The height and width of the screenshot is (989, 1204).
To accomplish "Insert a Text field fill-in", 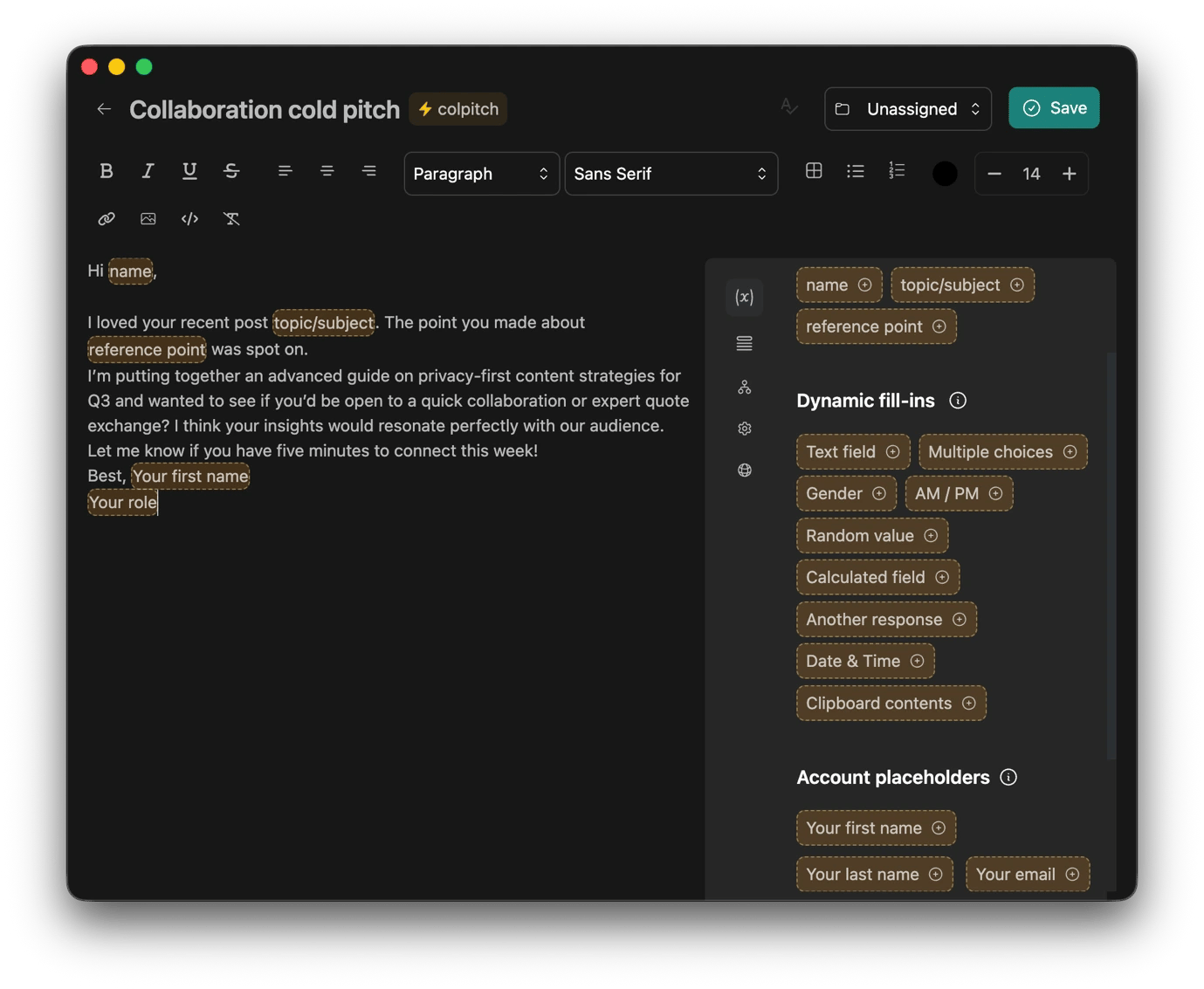I will [x=853, y=452].
